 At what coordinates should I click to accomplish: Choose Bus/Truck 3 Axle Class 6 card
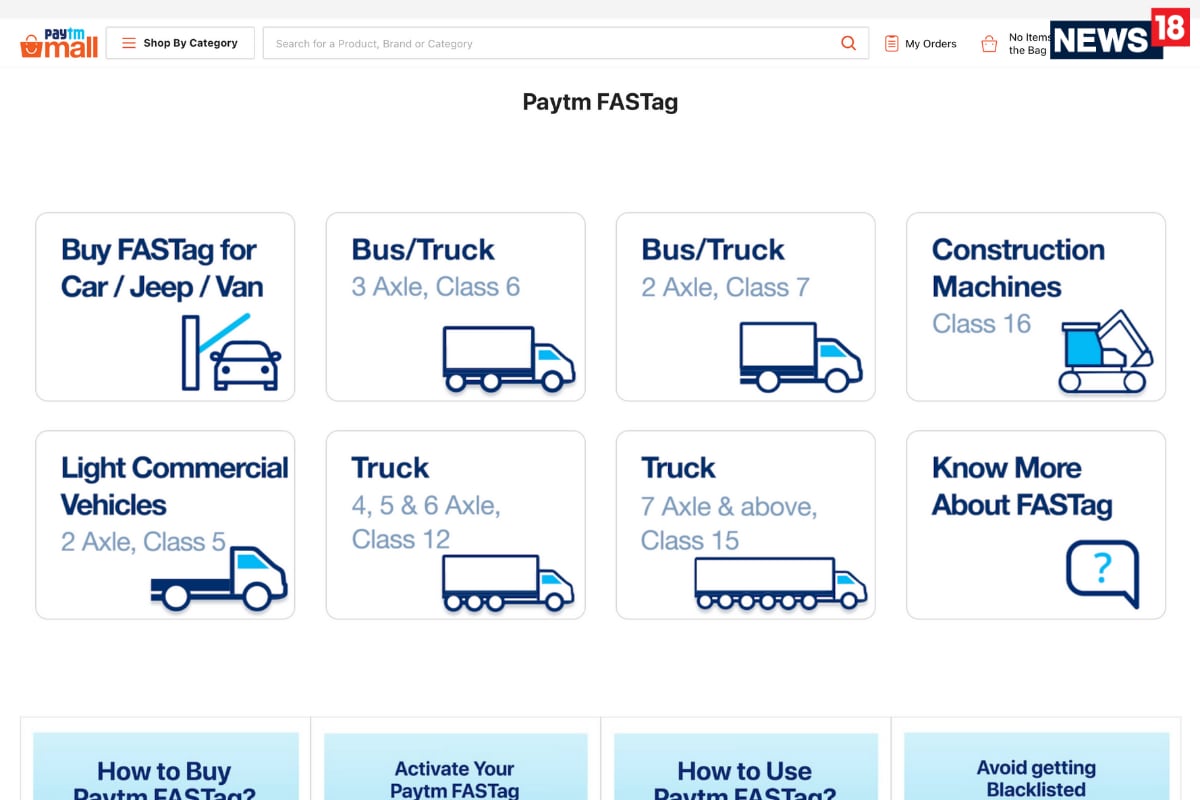(x=455, y=306)
